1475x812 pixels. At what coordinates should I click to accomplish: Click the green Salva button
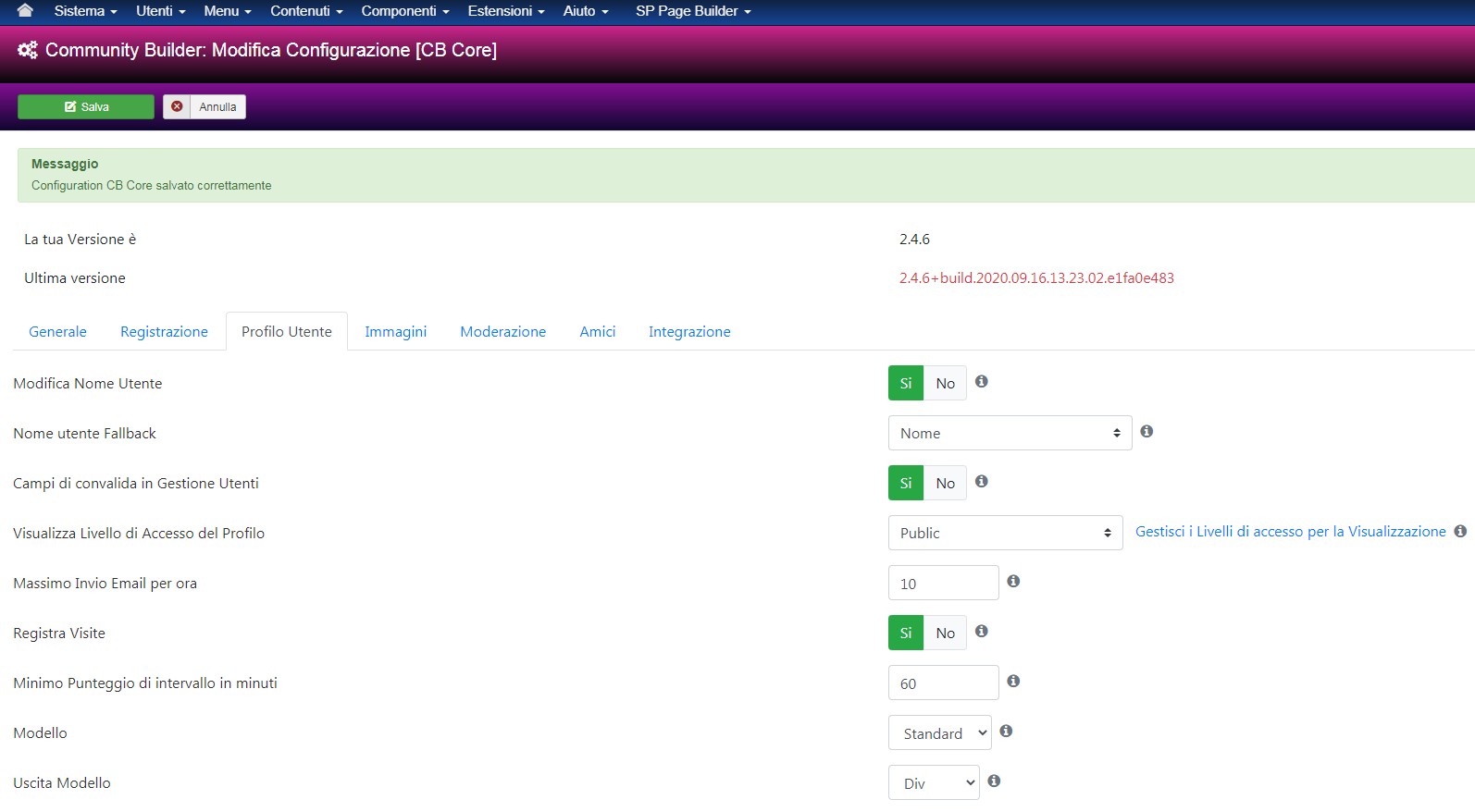86,106
